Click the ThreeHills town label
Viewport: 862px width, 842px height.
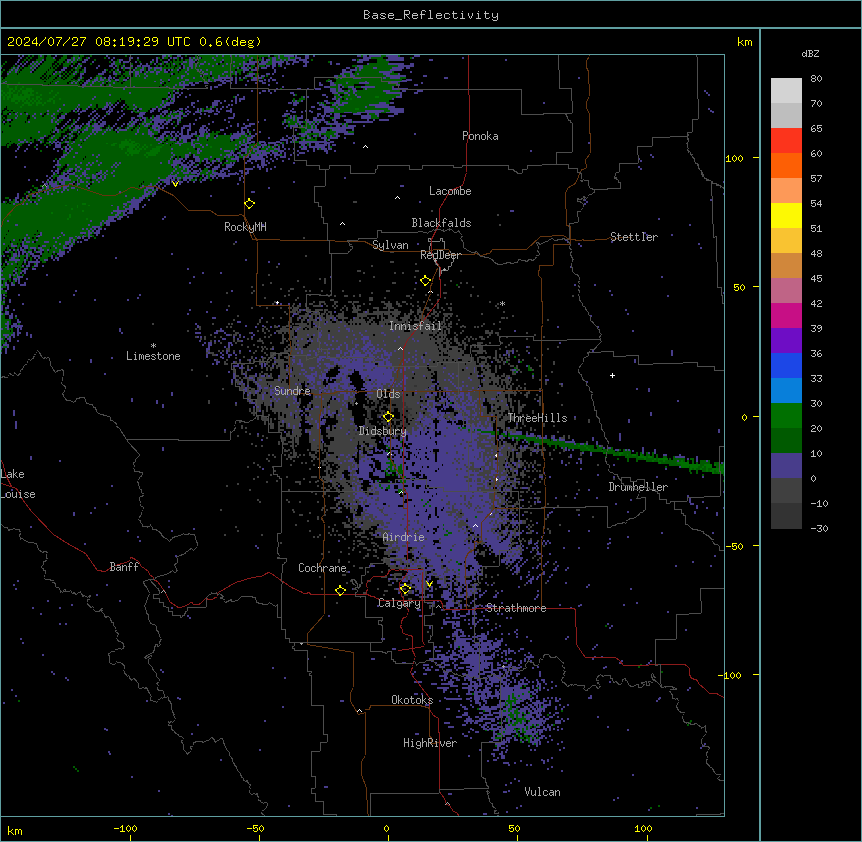537,418
